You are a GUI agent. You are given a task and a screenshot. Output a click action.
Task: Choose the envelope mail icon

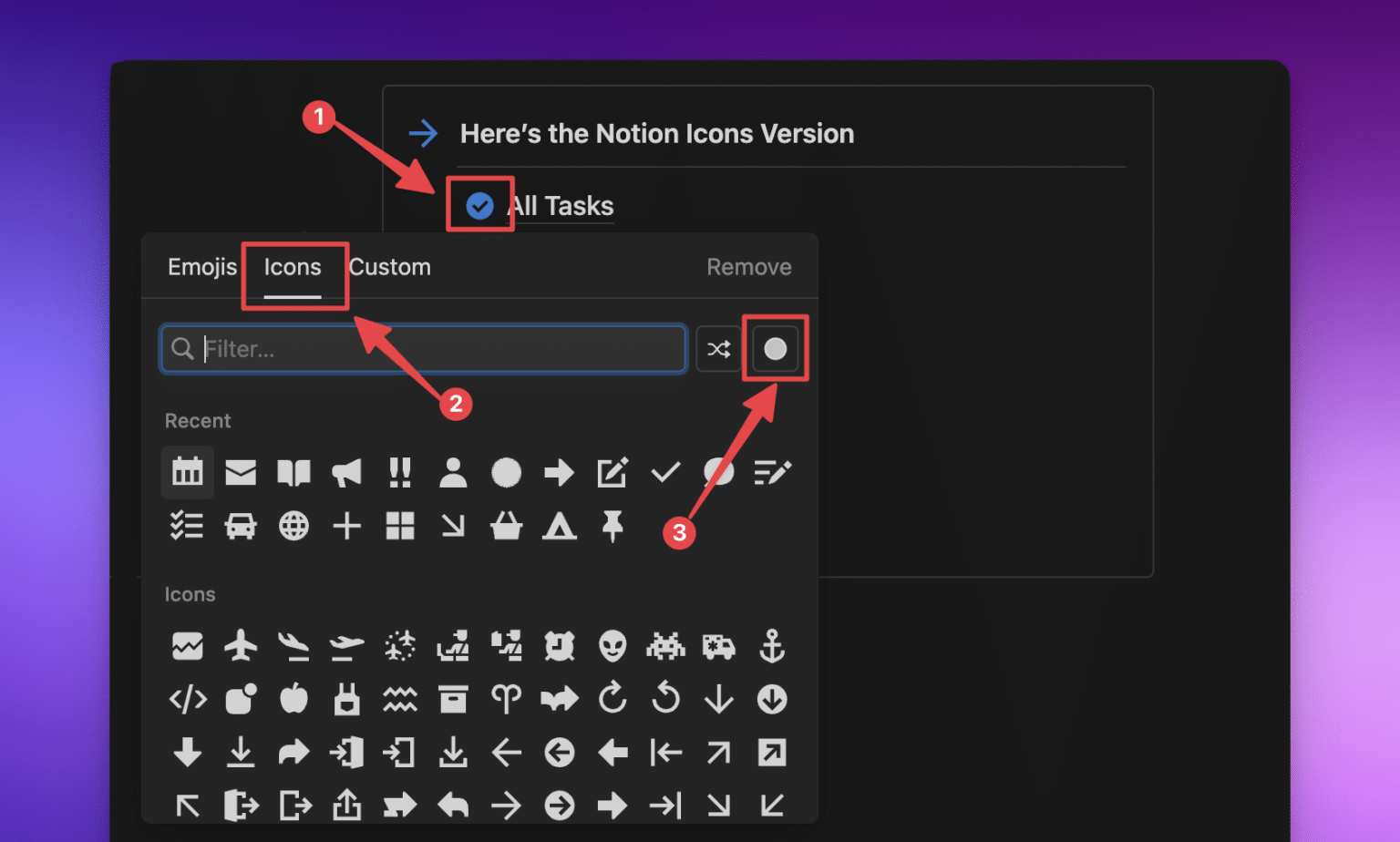tap(241, 472)
